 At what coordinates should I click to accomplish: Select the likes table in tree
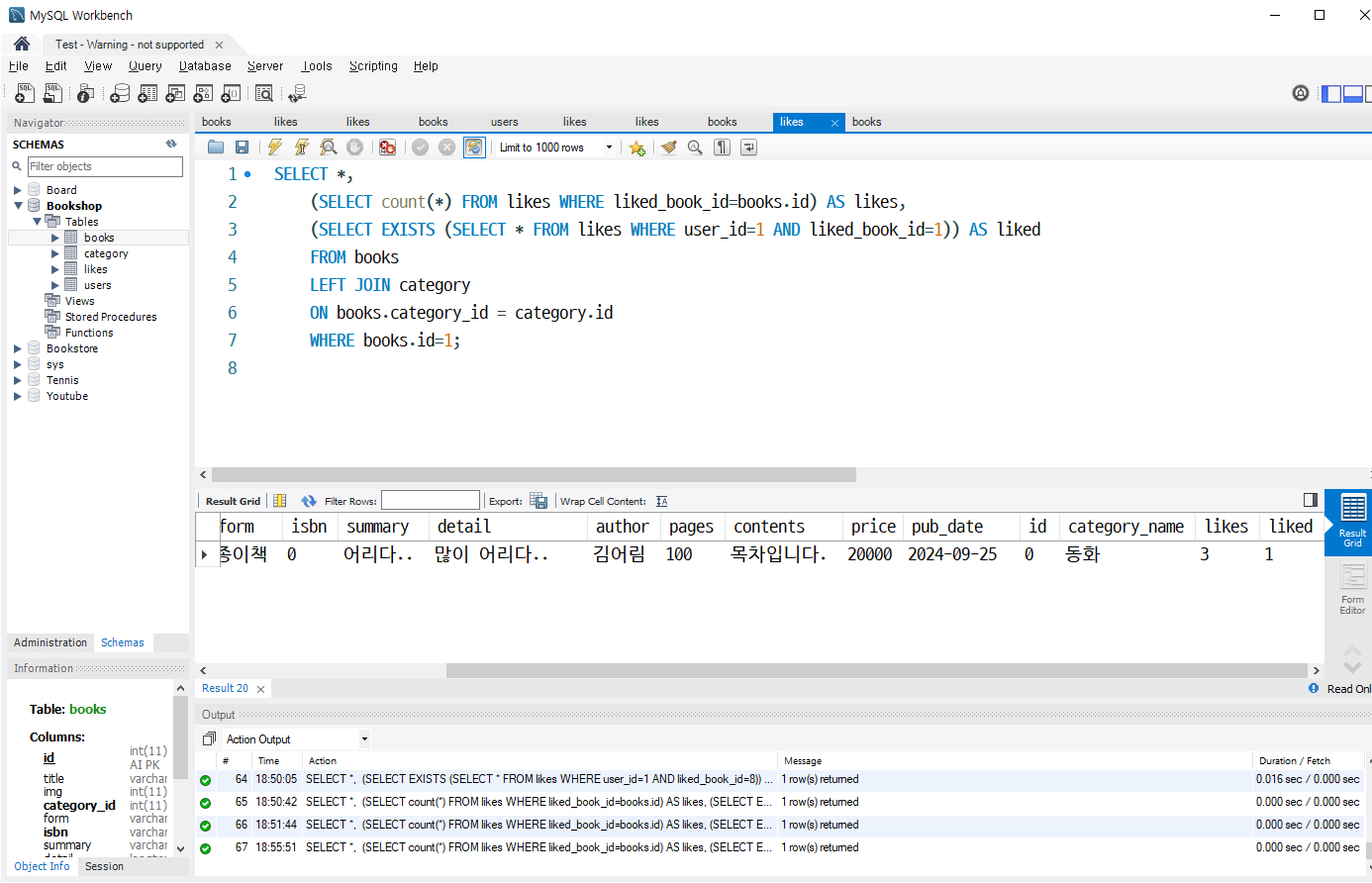tap(96, 269)
